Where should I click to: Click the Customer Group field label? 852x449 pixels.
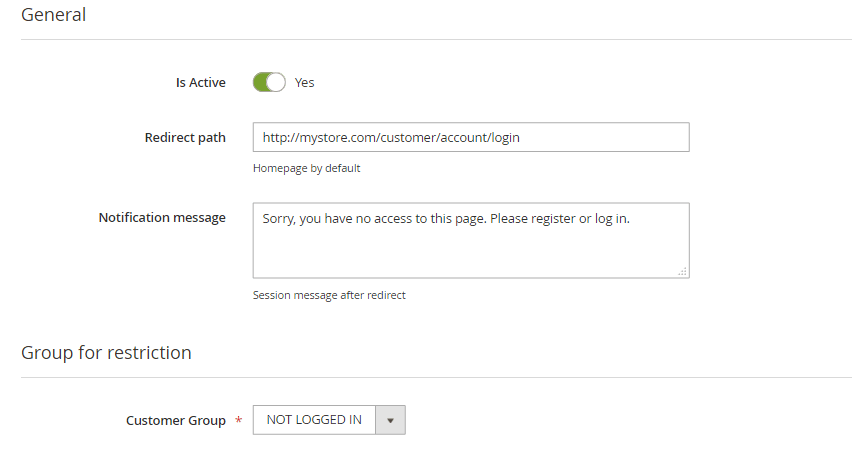[176, 420]
